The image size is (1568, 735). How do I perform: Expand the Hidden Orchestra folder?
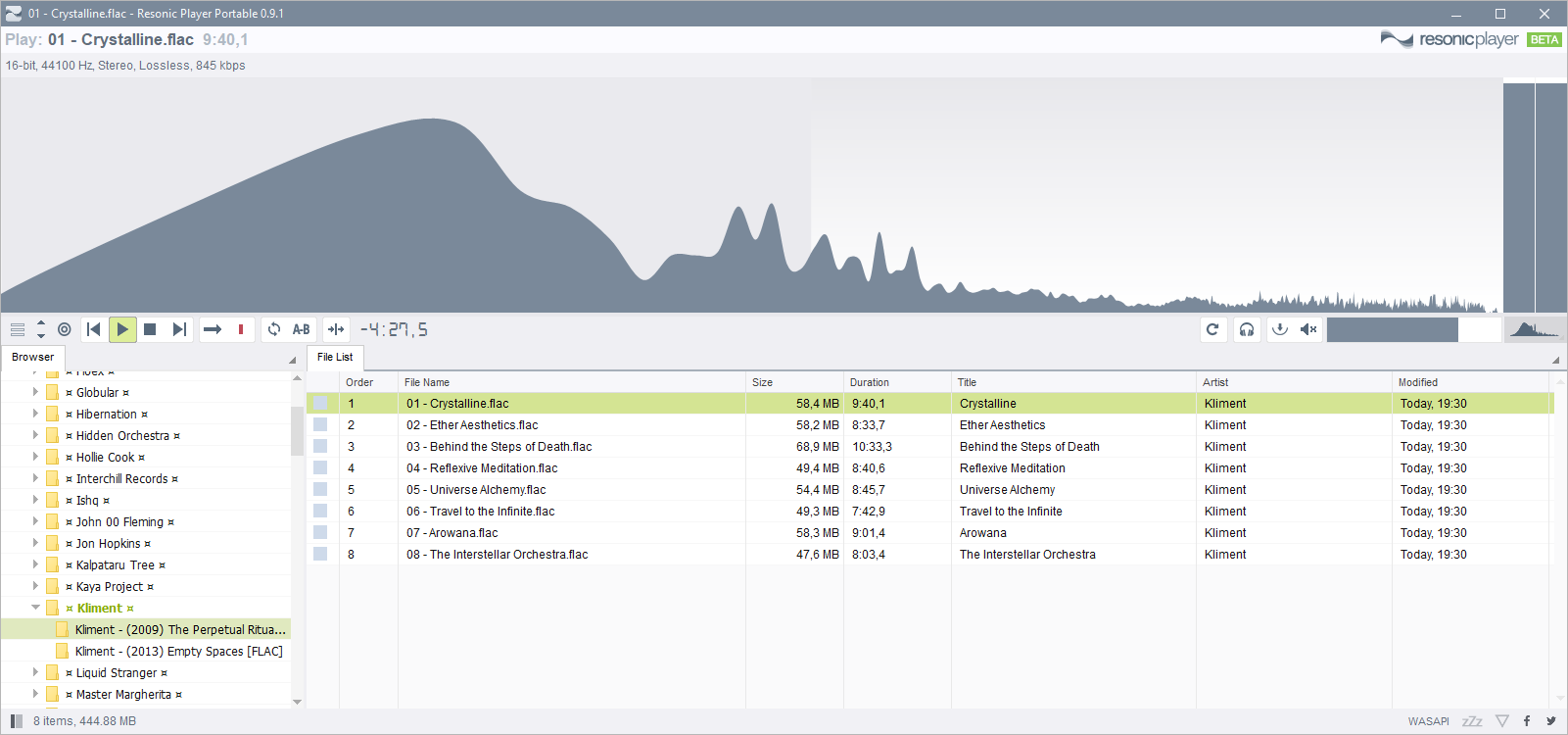(x=35, y=435)
